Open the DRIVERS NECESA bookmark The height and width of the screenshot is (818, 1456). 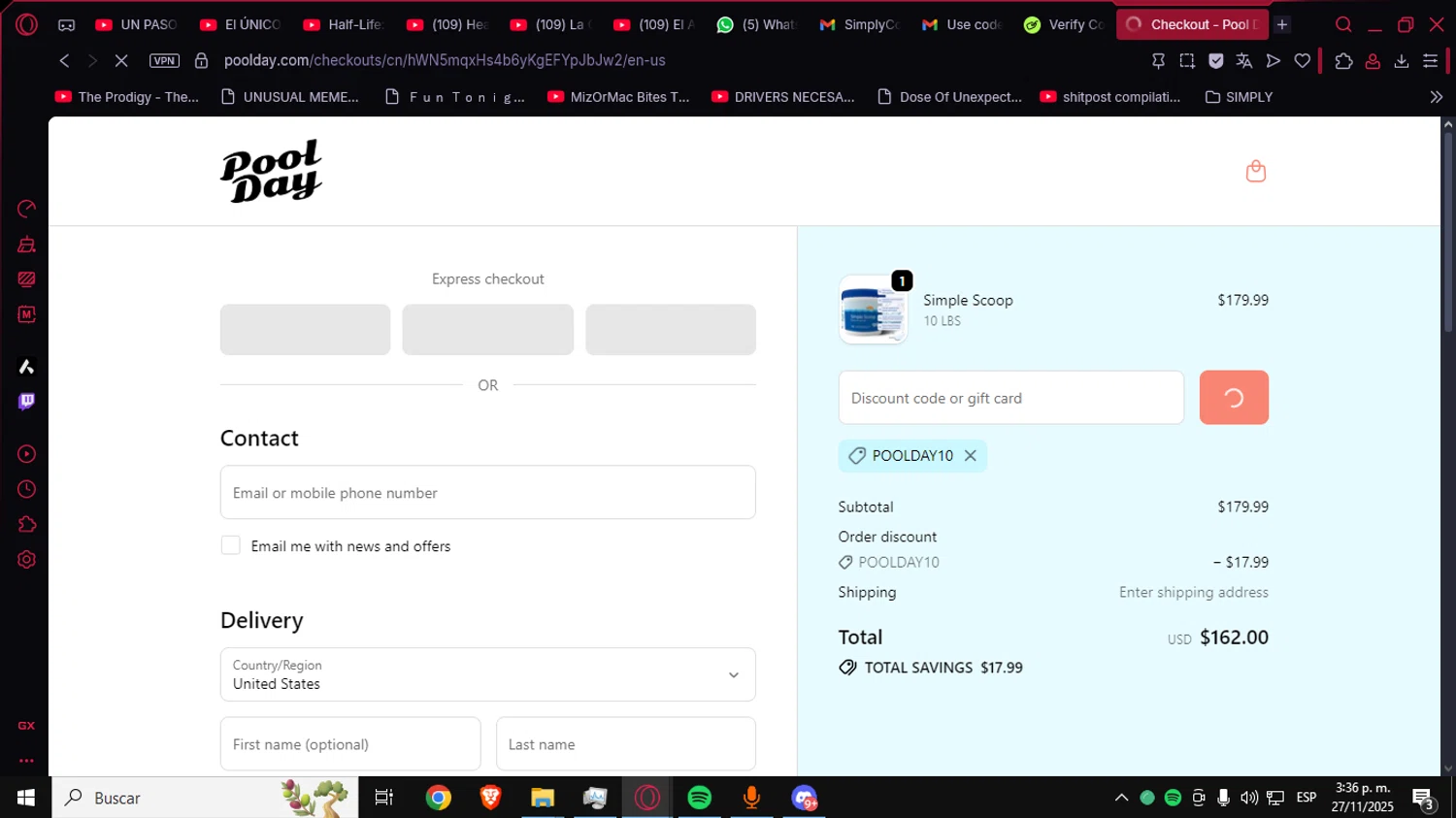click(783, 97)
